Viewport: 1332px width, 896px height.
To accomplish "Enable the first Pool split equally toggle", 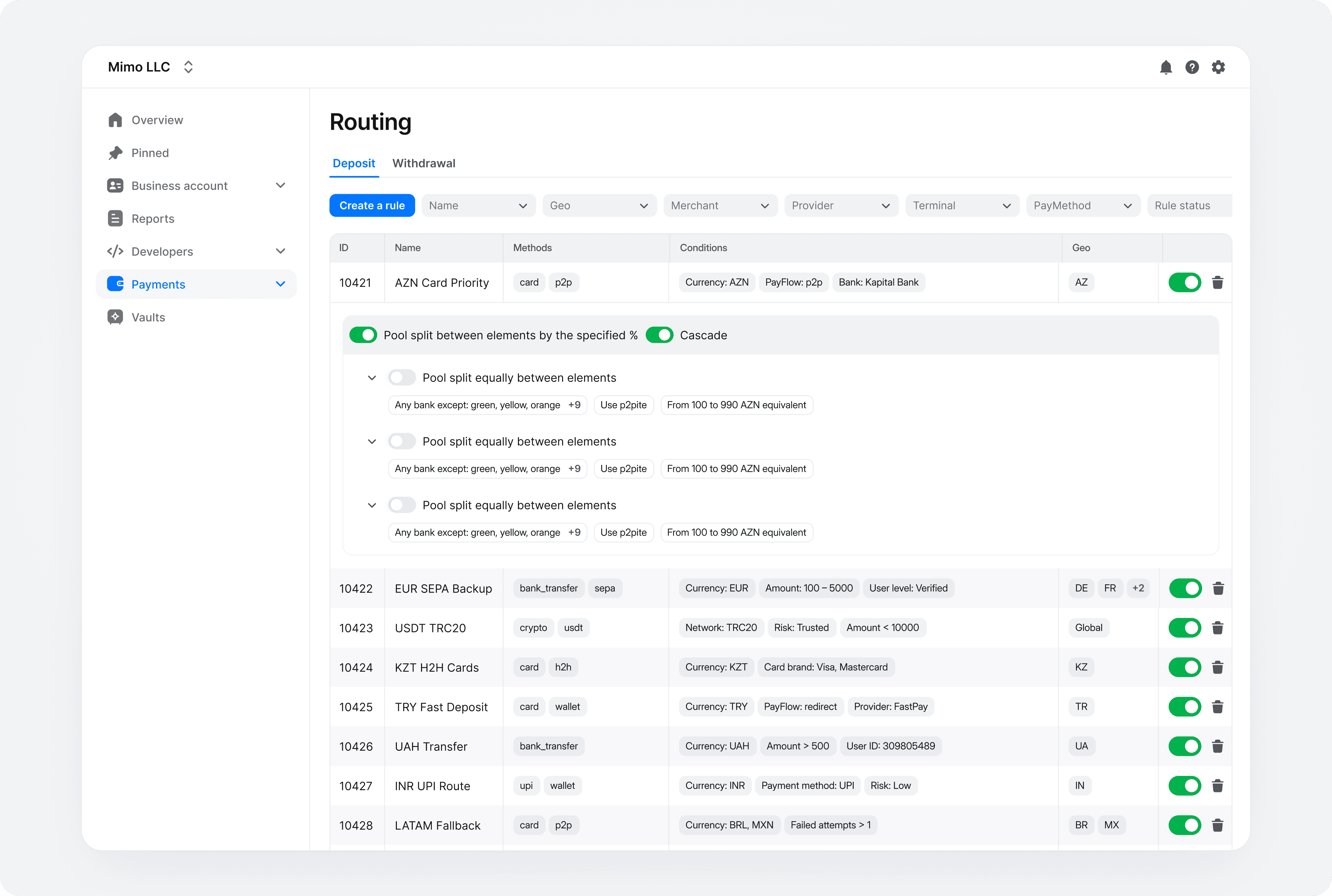I will pos(402,378).
